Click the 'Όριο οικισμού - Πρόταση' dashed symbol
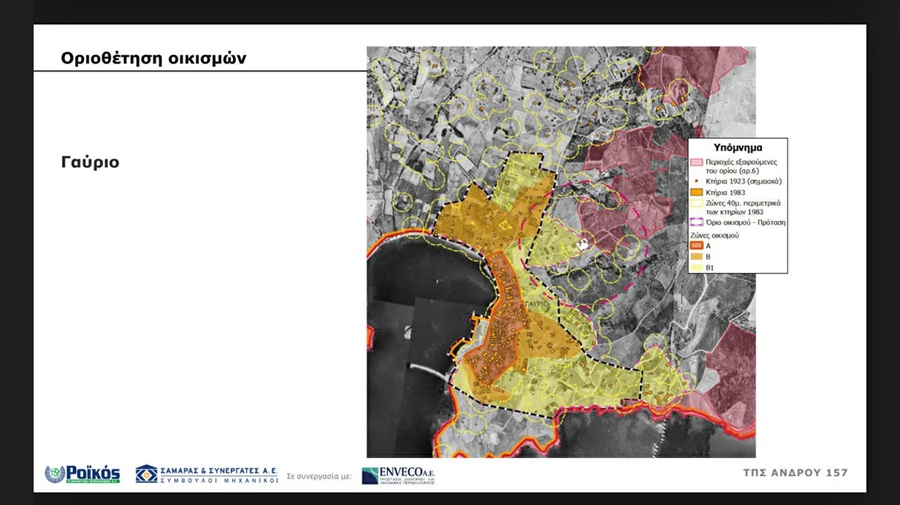 coord(696,222)
